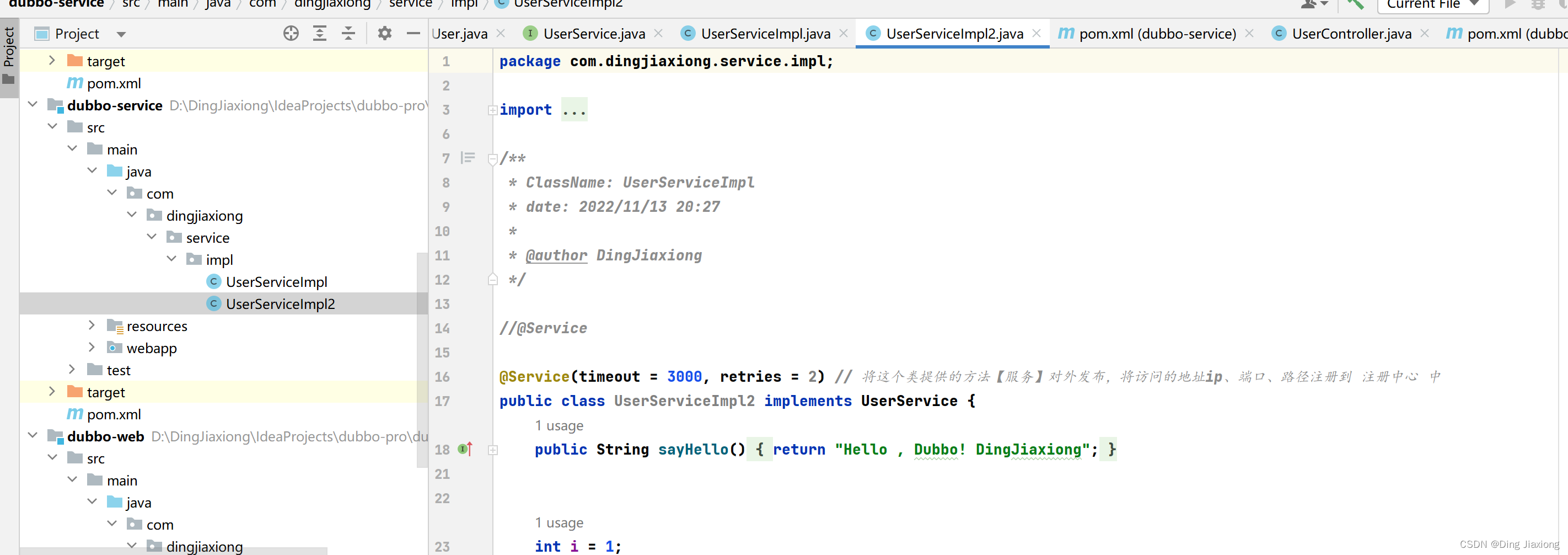Click the '1 usage' hint above sayHello

[x=559, y=425]
